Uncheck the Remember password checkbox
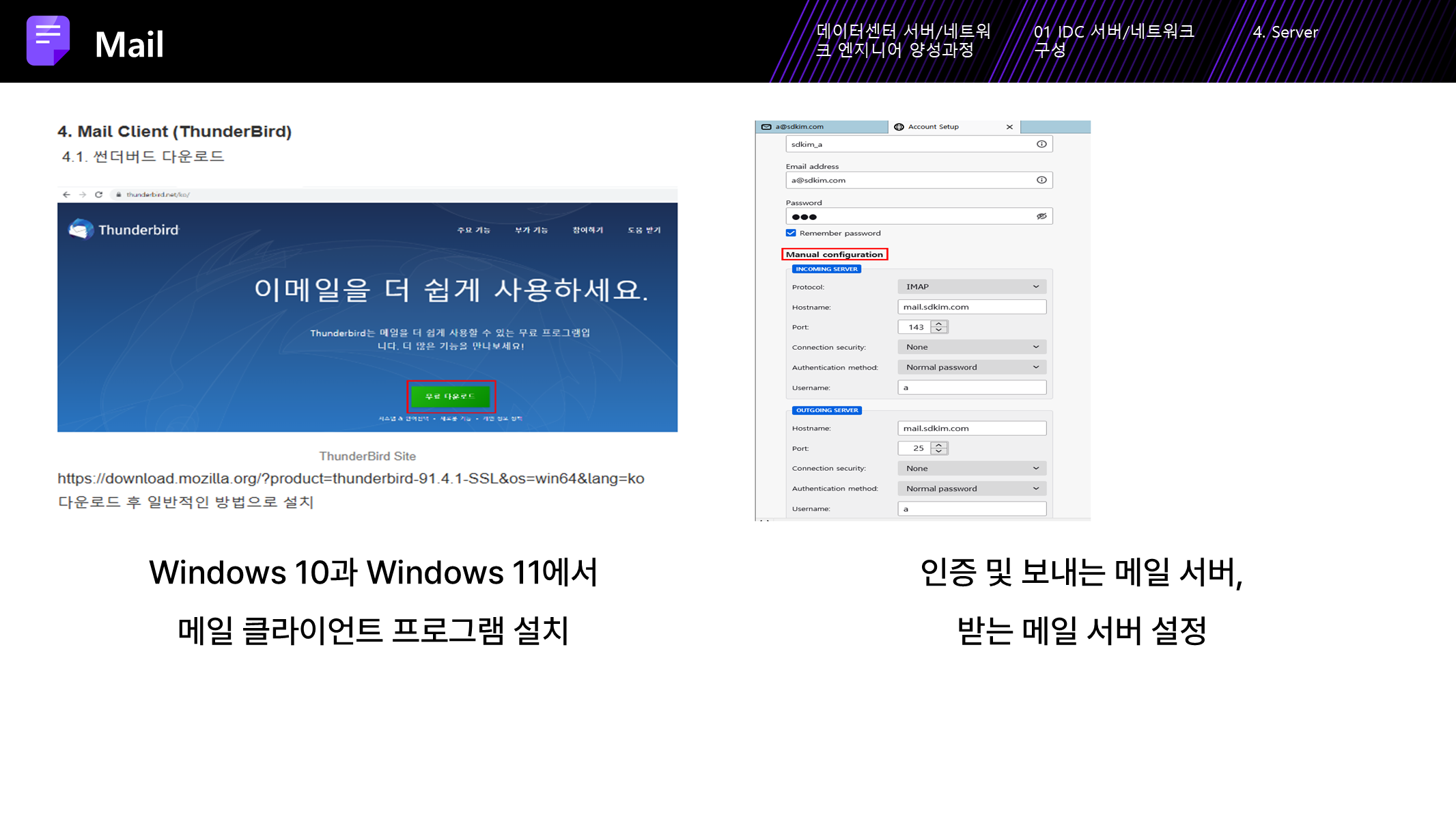Image resolution: width=1456 pixels, height=820 pixels. (x=791, y=233)
